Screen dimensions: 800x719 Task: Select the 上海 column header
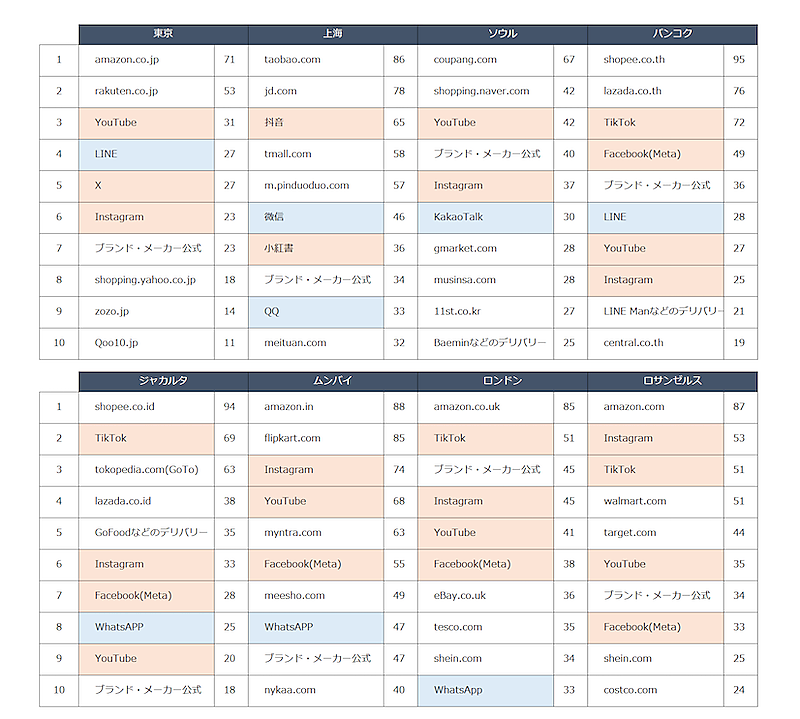coord(333,34)
